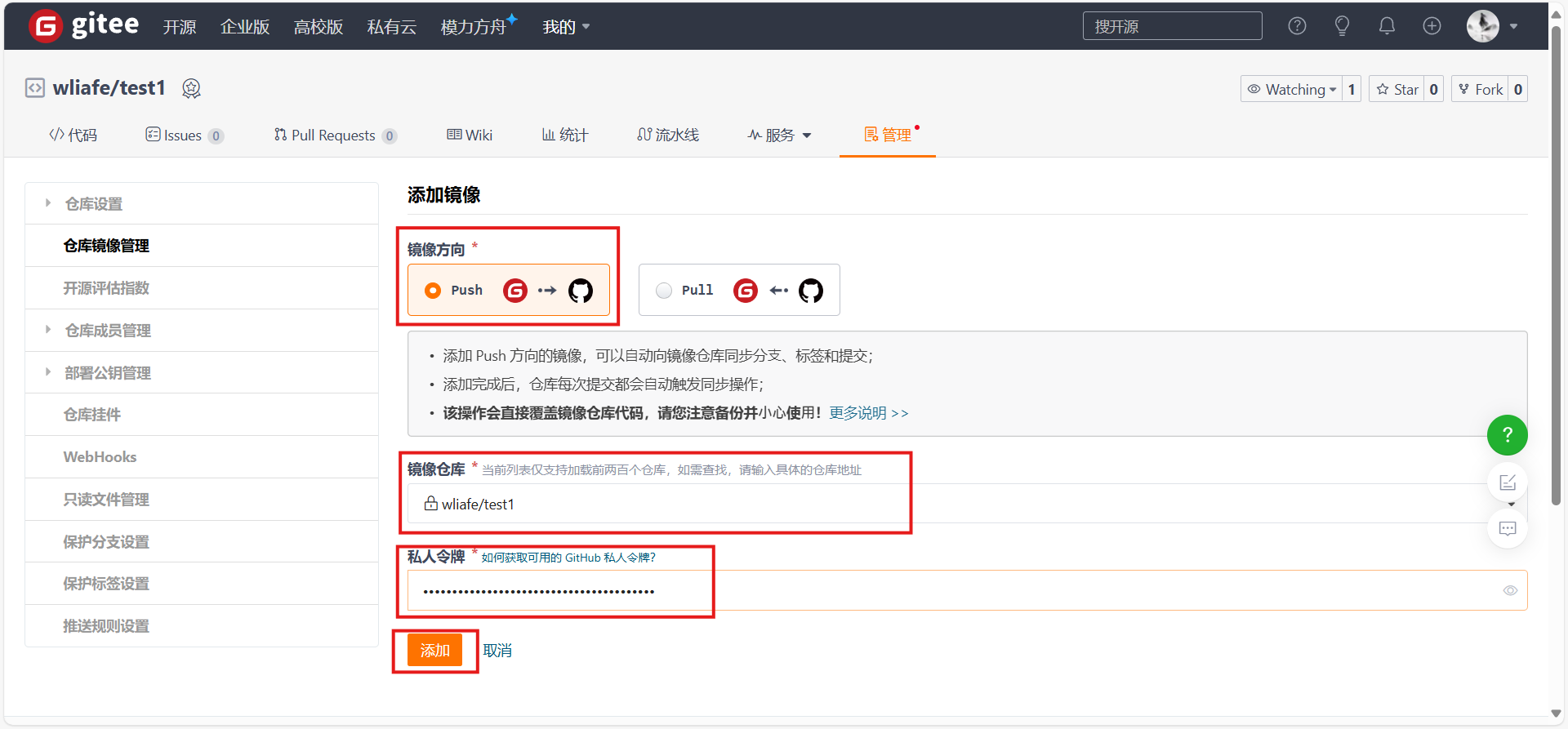The width and height of the screenshot is (1568, 729).
Task: Switch to the Pull Requests tab
Action: [333, 136]
